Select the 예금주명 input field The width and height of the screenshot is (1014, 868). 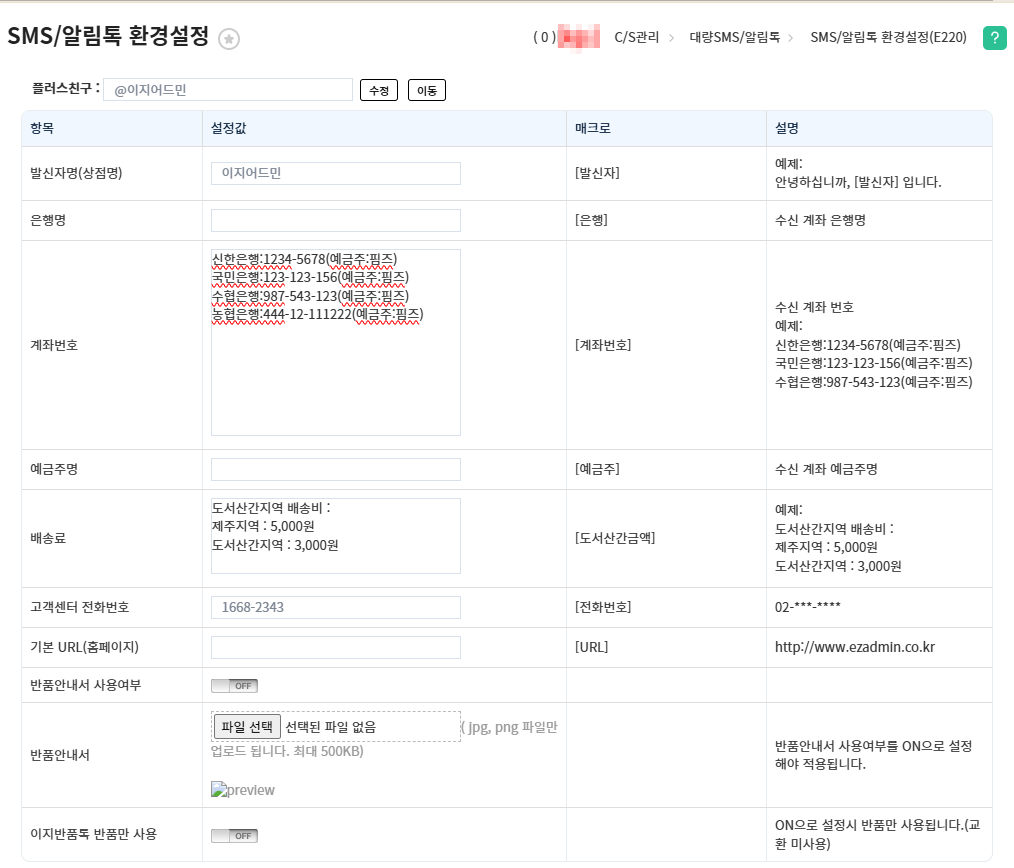coord(335,469)
